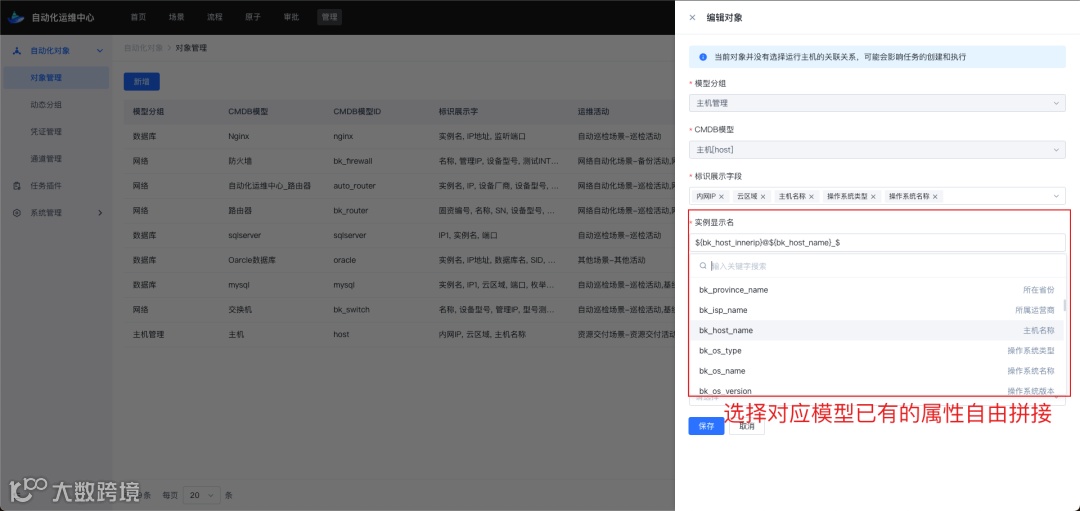Click the oracle model ID cell
Viewport: 1080px width, 511px height.
344,260
